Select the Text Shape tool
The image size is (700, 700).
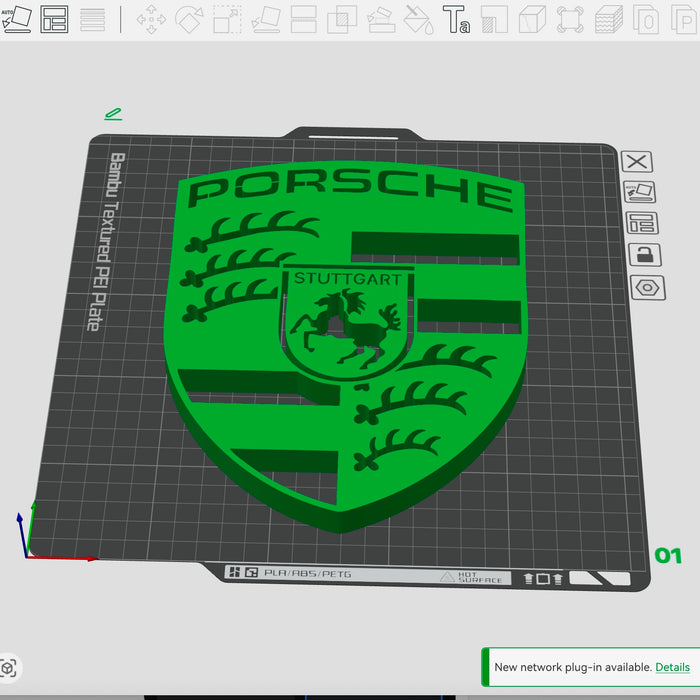(x=456, y=19)
